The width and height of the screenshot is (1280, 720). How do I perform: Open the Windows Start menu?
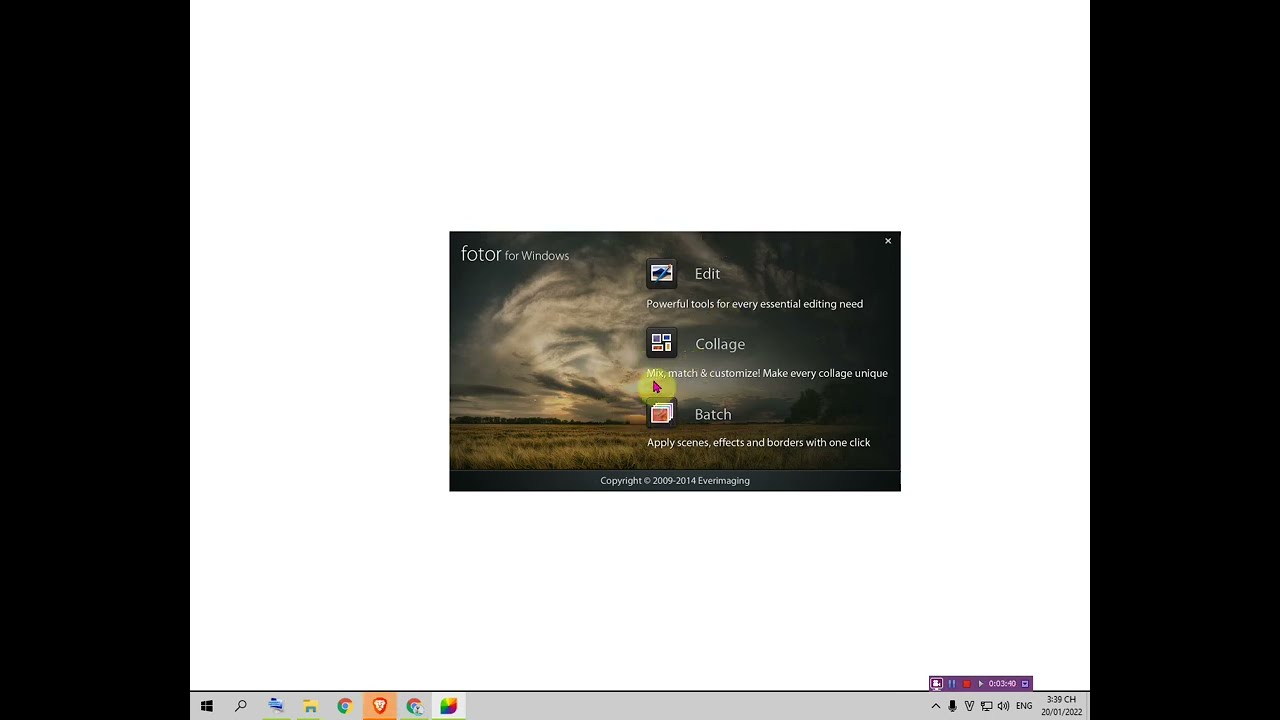[207, 706]
